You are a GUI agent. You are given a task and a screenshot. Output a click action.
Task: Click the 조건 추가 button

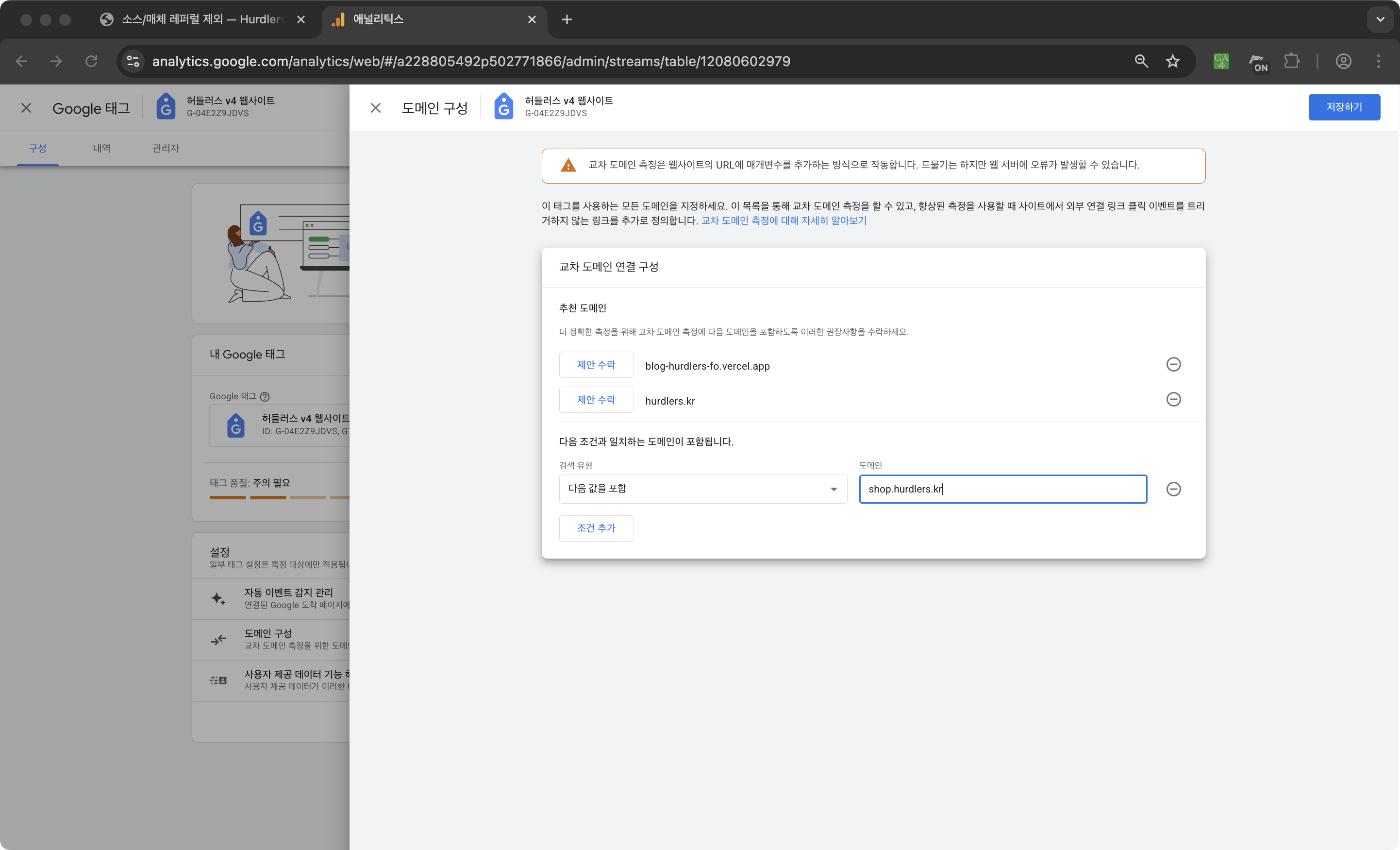[596, 528]
